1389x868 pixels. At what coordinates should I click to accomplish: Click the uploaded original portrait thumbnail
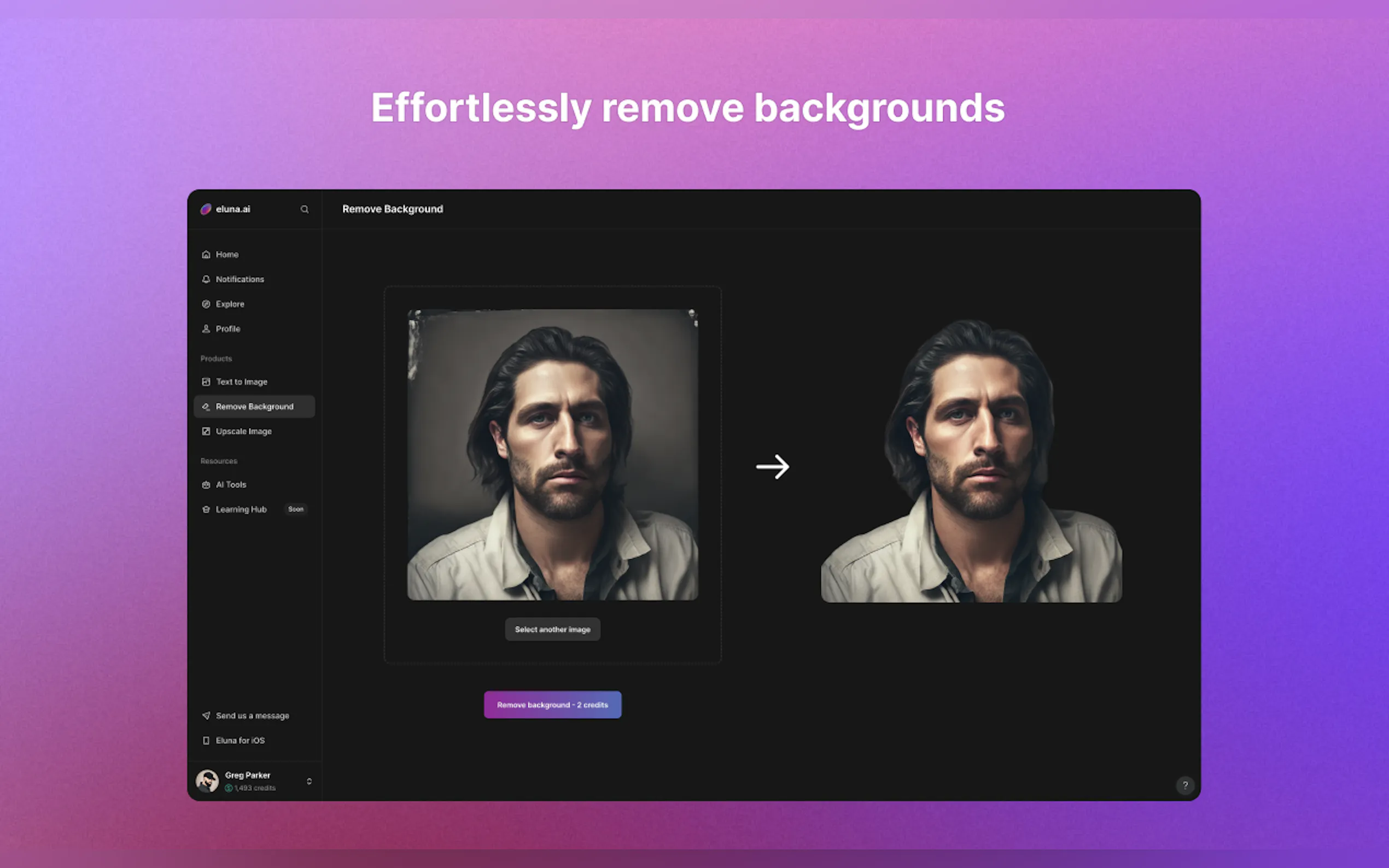[552, 455]
